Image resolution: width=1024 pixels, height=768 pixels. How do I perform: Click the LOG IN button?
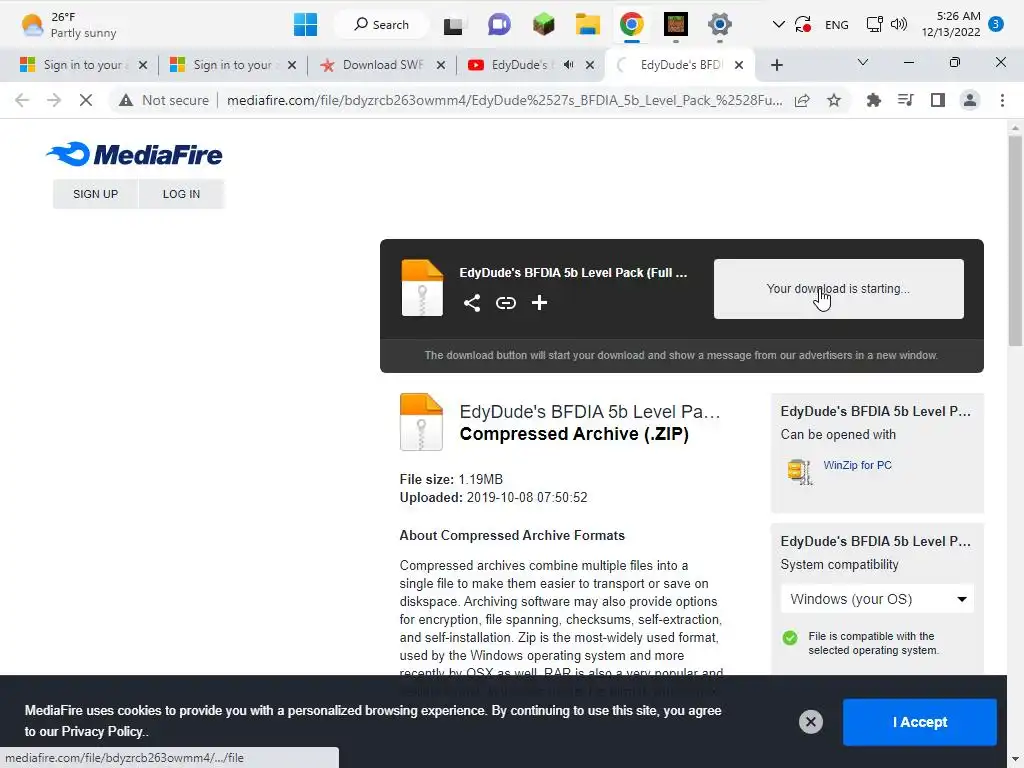click(182, 194)
